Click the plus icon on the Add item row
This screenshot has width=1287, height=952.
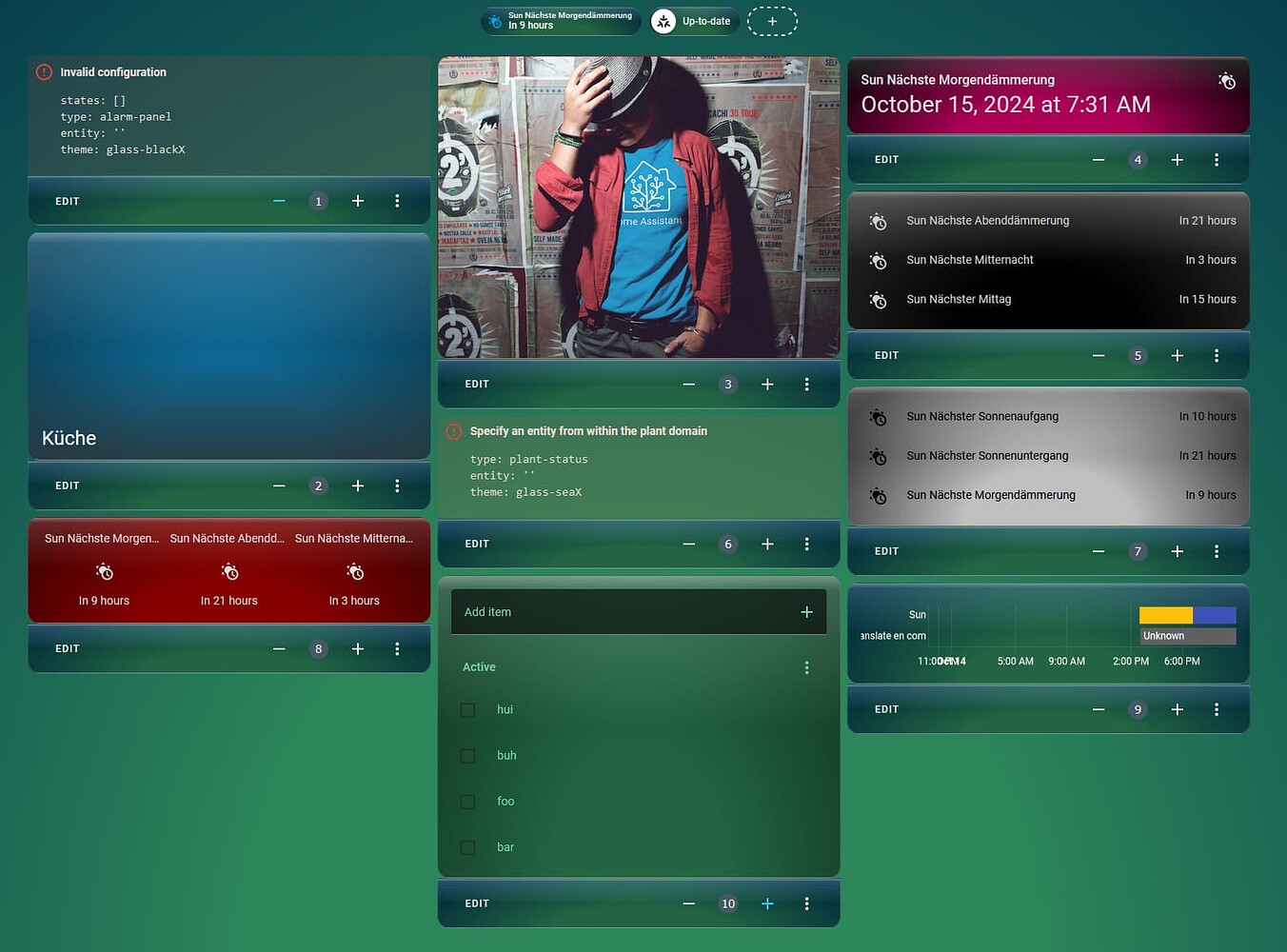(x=806, y=611)
